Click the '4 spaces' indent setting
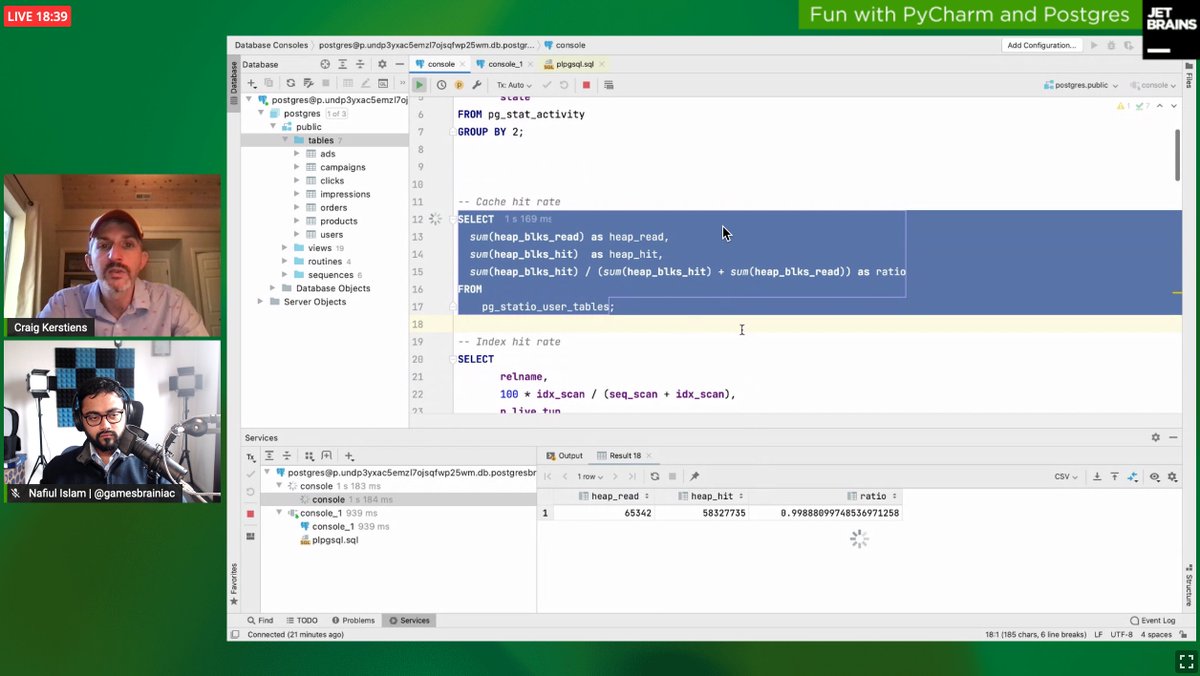The image size is (1200, 676). [x=1155, y=634]
